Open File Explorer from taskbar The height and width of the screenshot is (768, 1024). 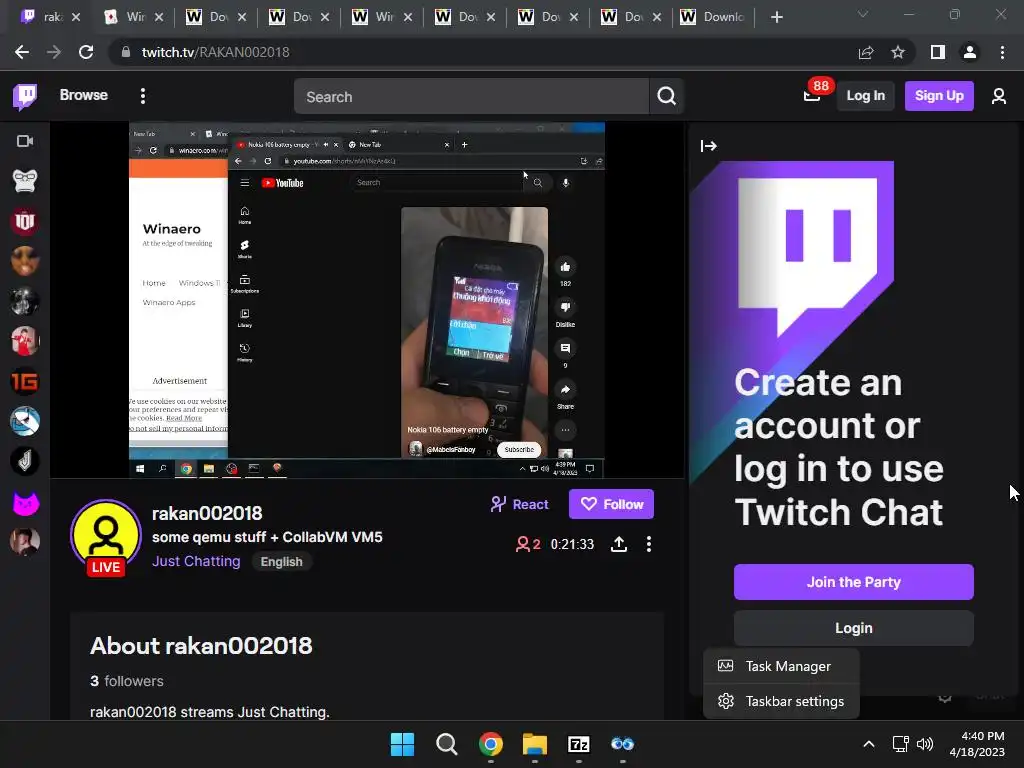tap(534, 744)
